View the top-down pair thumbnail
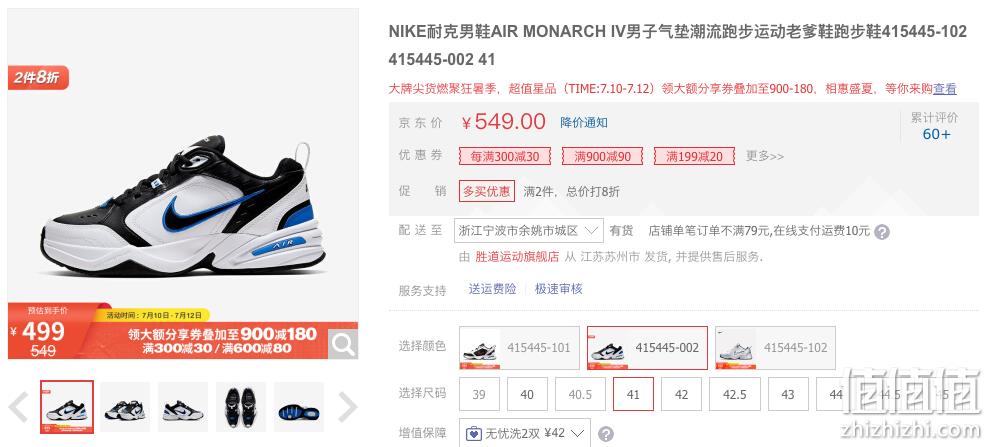The image size is (990, 447). (241, 407)
